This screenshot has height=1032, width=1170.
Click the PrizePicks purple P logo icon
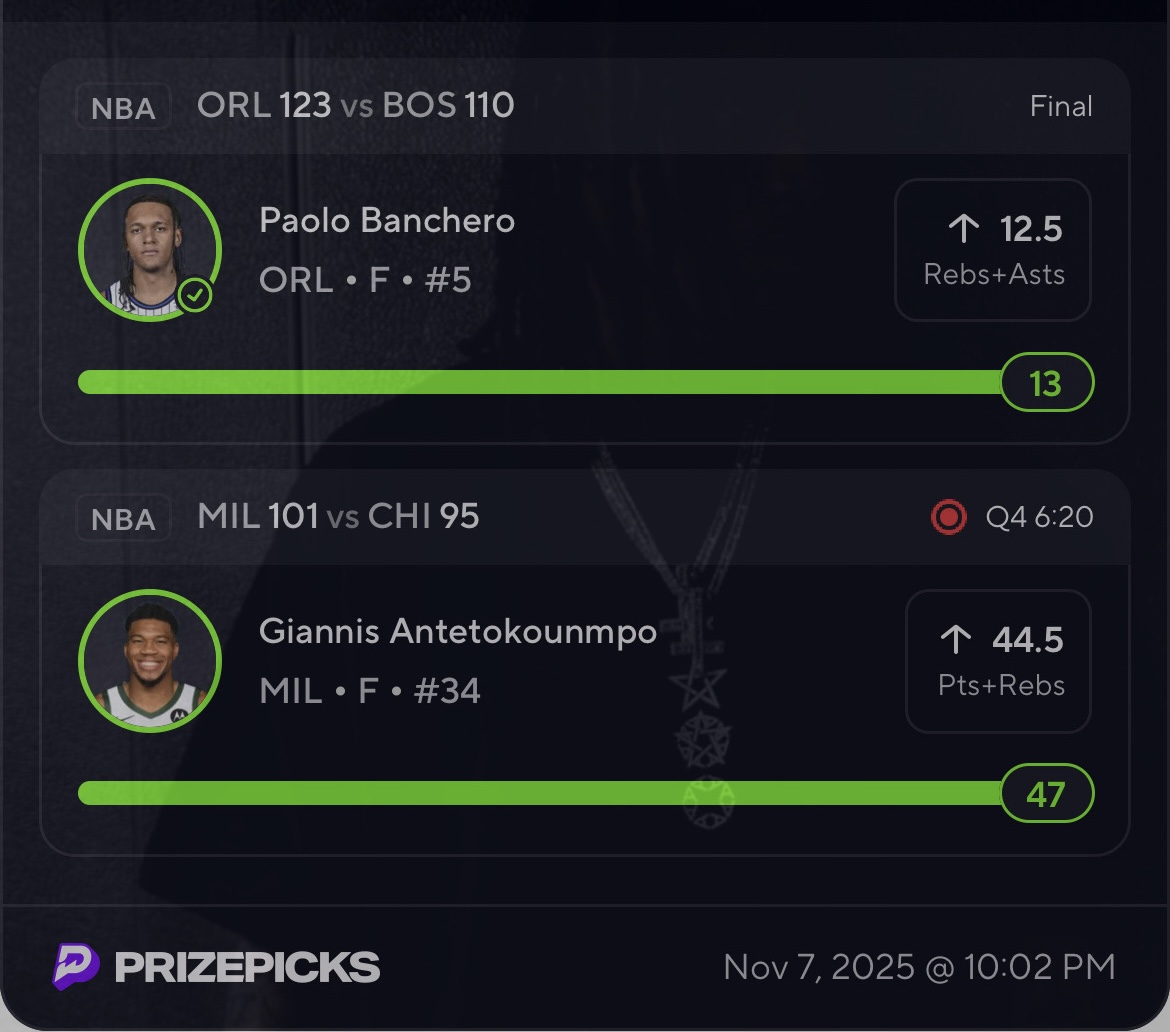(76, 967)
